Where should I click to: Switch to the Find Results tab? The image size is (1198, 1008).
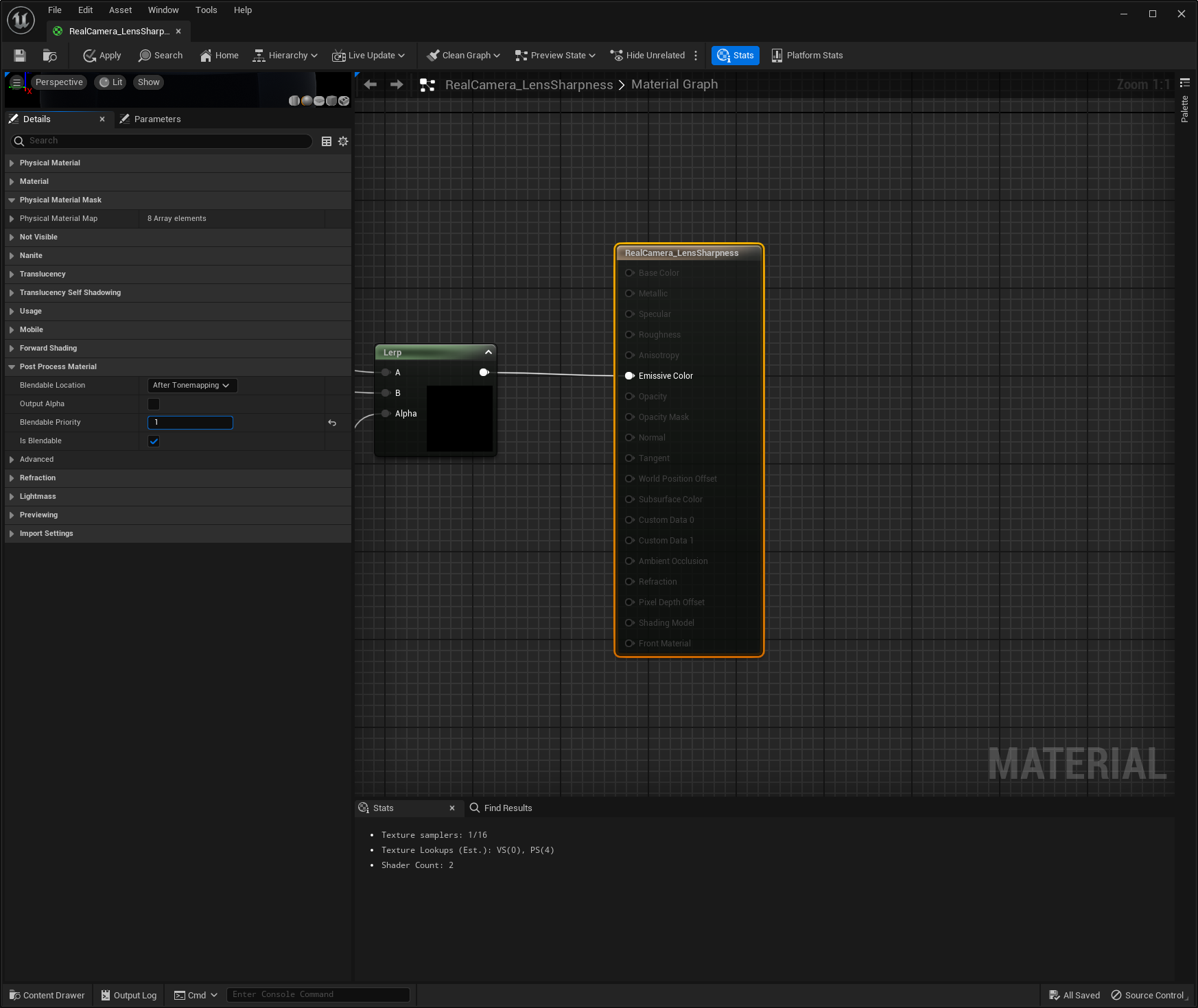point(502,808)
